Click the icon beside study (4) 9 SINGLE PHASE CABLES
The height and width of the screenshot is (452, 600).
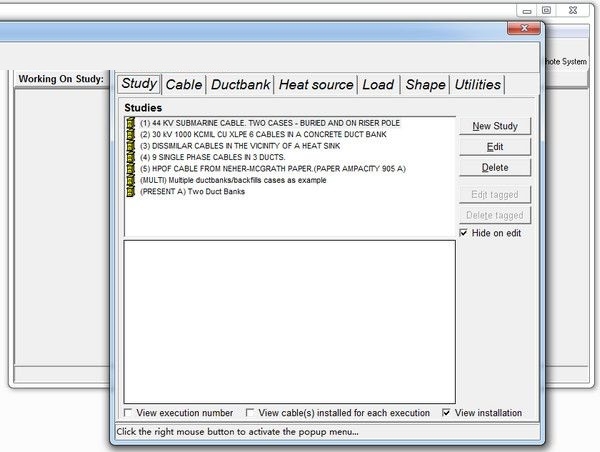(130, 157)
